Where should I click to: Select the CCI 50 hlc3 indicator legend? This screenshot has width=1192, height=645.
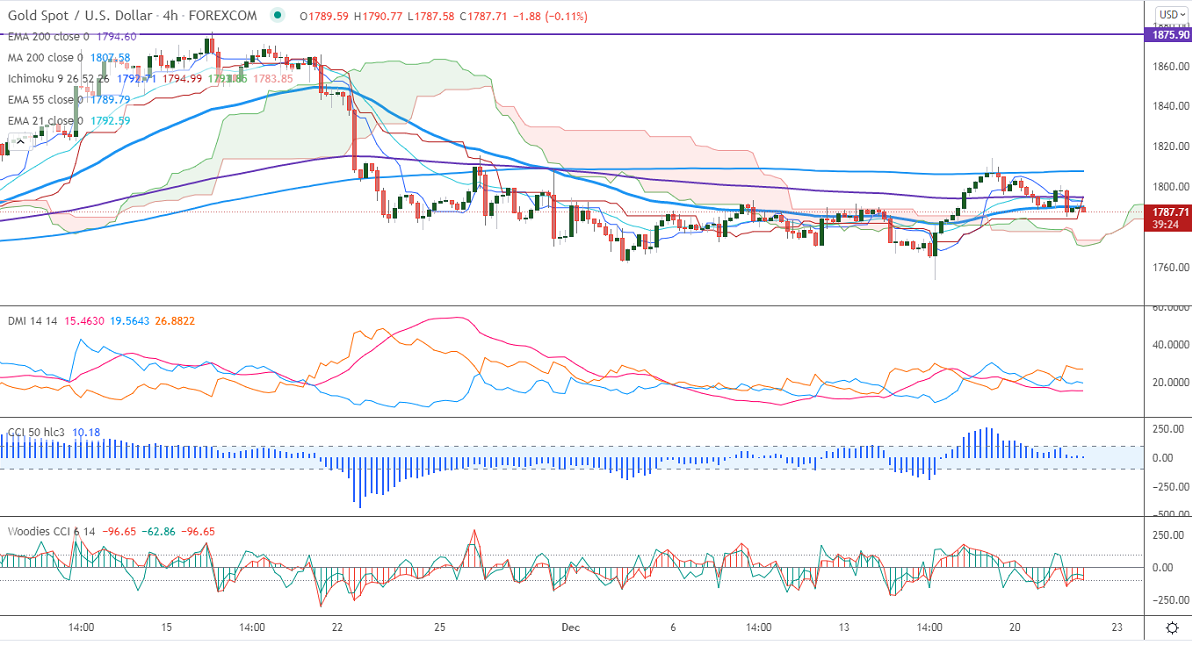click(x=36, y=433)
